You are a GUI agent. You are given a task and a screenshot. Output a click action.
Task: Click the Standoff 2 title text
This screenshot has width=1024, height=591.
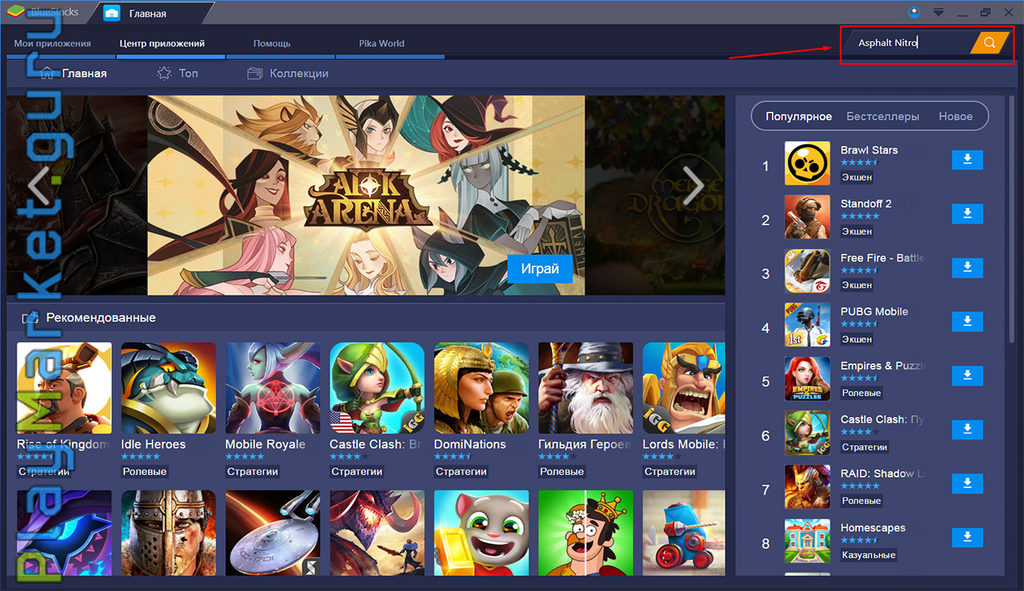click(865, 204)
